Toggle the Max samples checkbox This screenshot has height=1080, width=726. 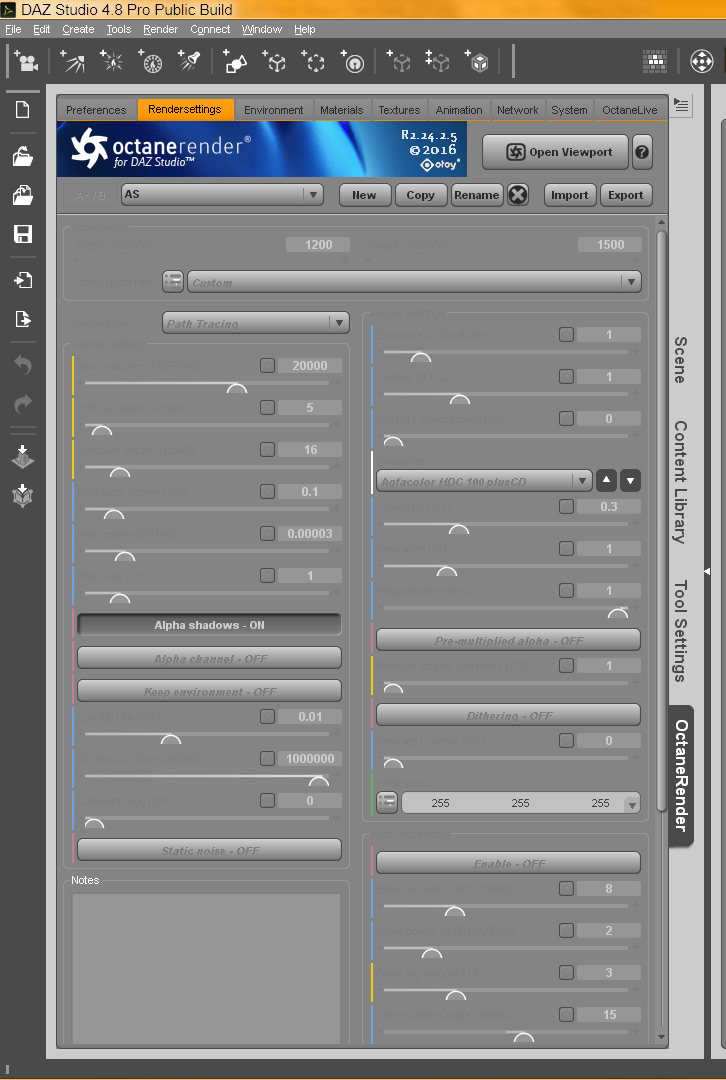coord(267,366)
